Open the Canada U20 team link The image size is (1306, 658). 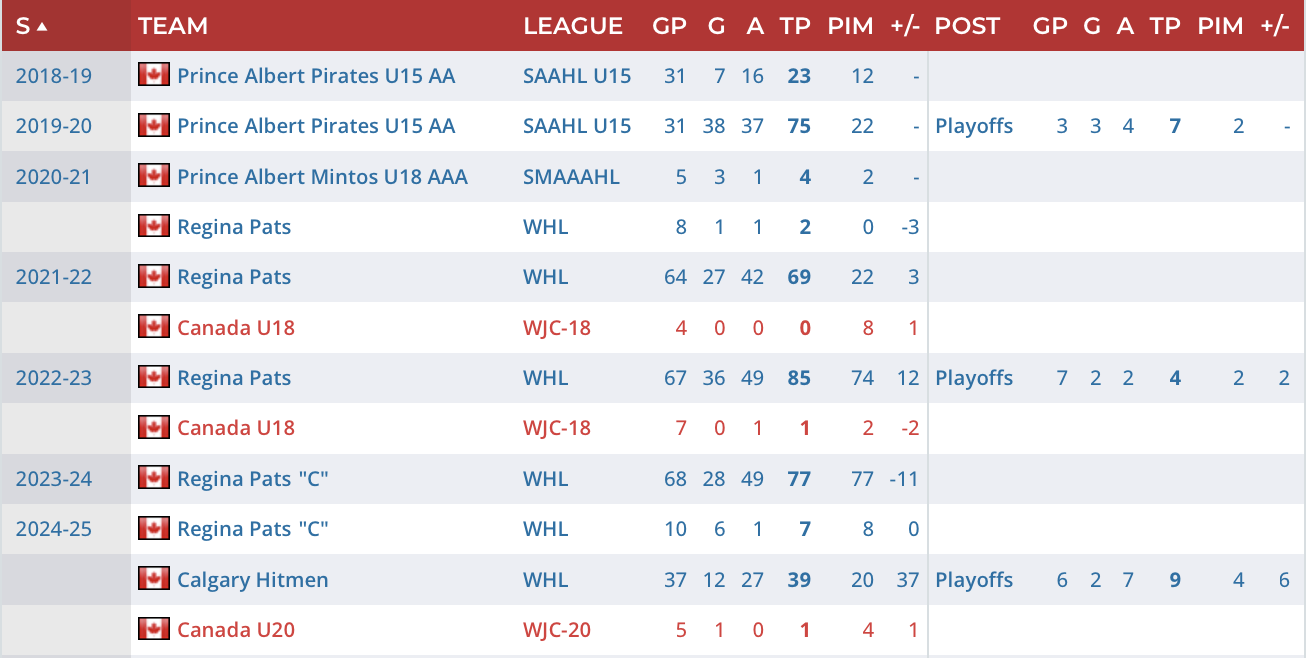click(x=236, y=630)
